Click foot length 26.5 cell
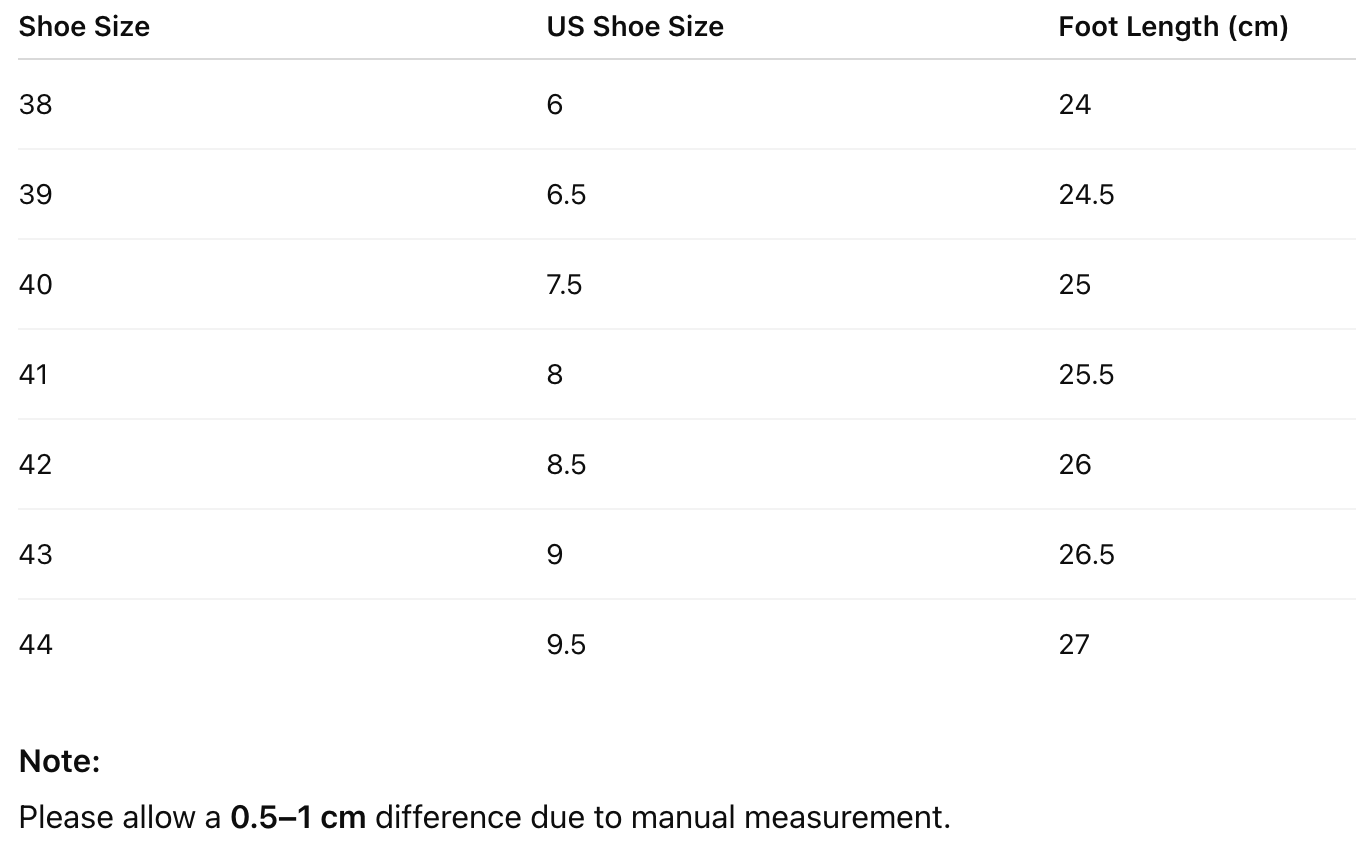The height and width of the screenshot is (842, 1356). click(x=1086, y=554)
